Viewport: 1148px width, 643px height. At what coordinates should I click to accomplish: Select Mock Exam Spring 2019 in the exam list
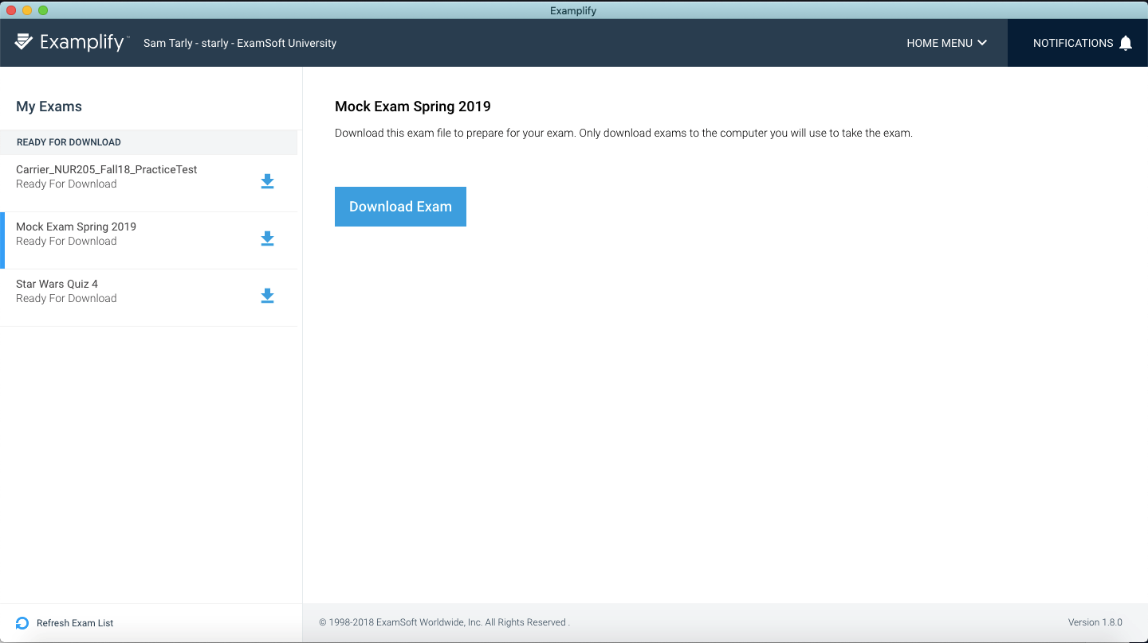[x=76, y=227]
